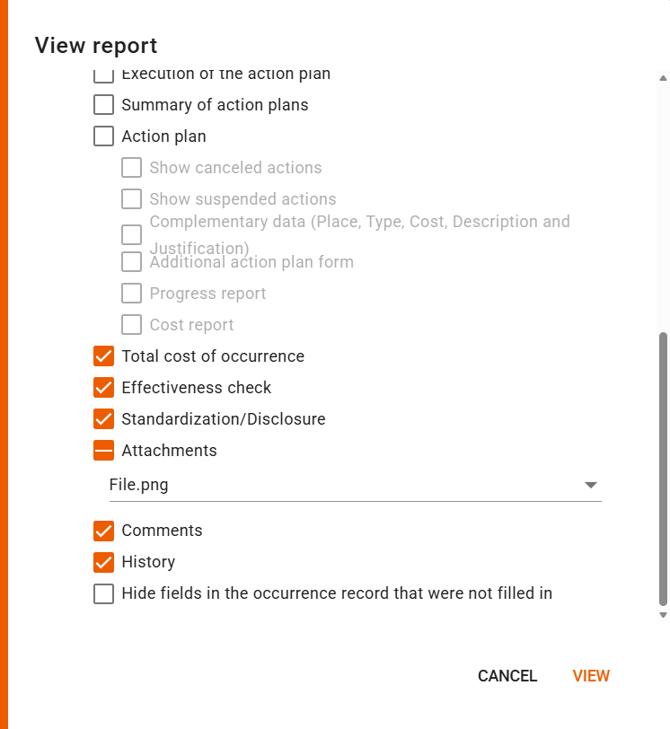Check the Complementary data checkbox
Image resolution: width=670 pixels, height=729 pixels.
coord(132,235)
